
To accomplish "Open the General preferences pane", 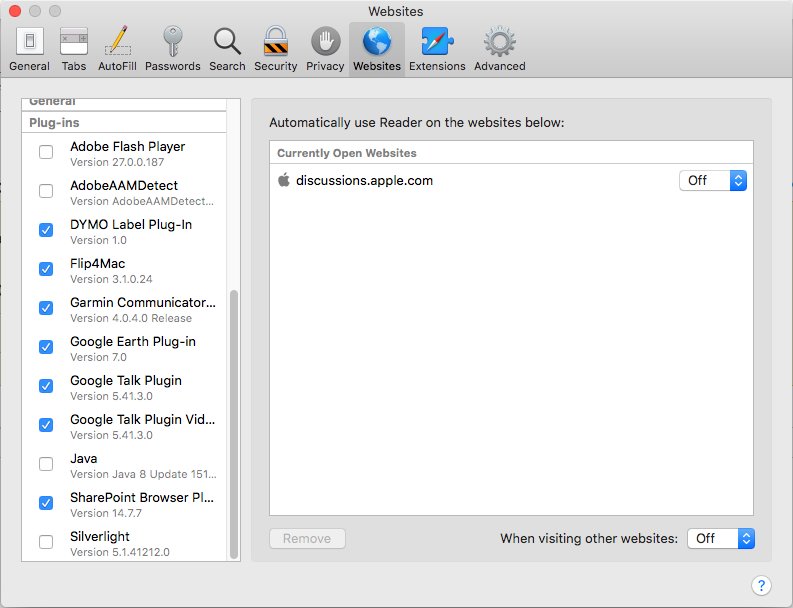I will point(29,48).
